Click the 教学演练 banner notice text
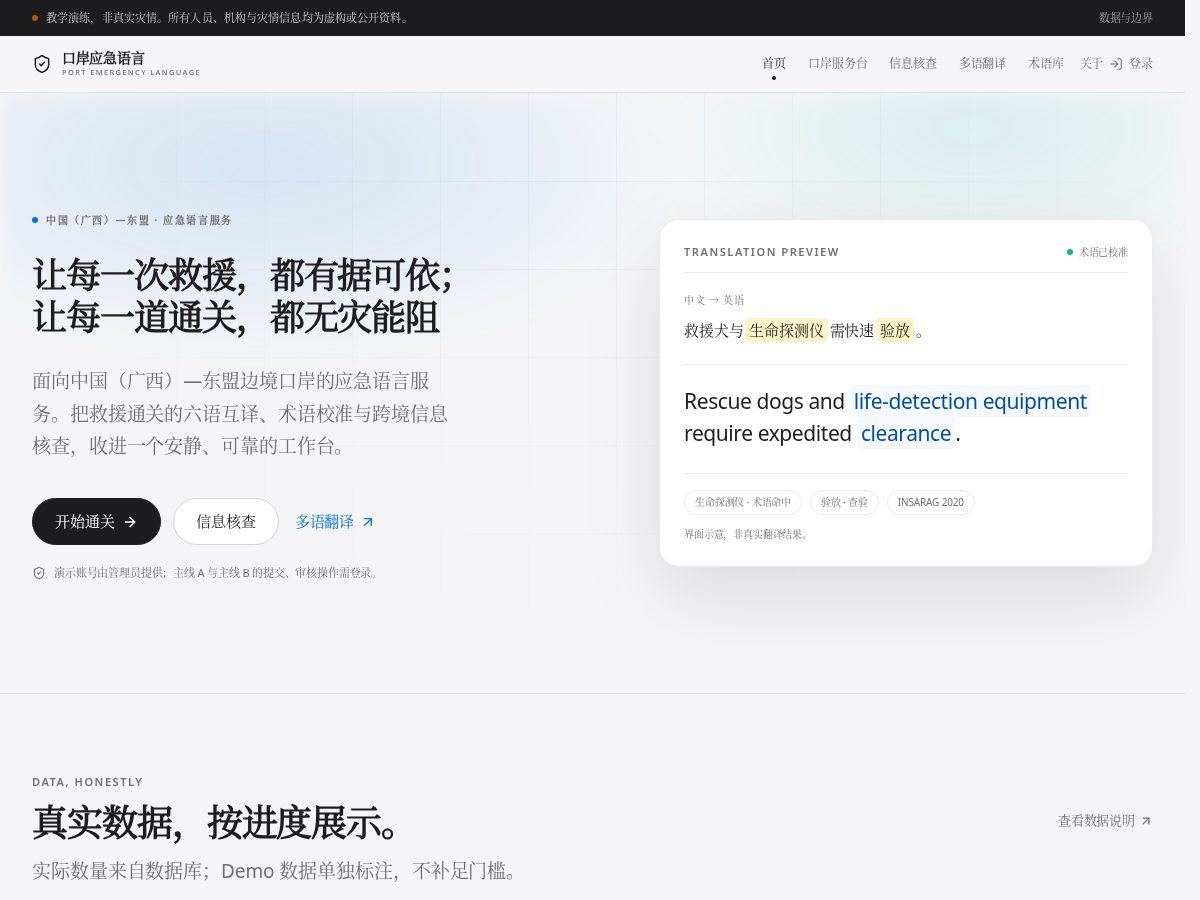1200x900 pixels. tap(228, 18)
